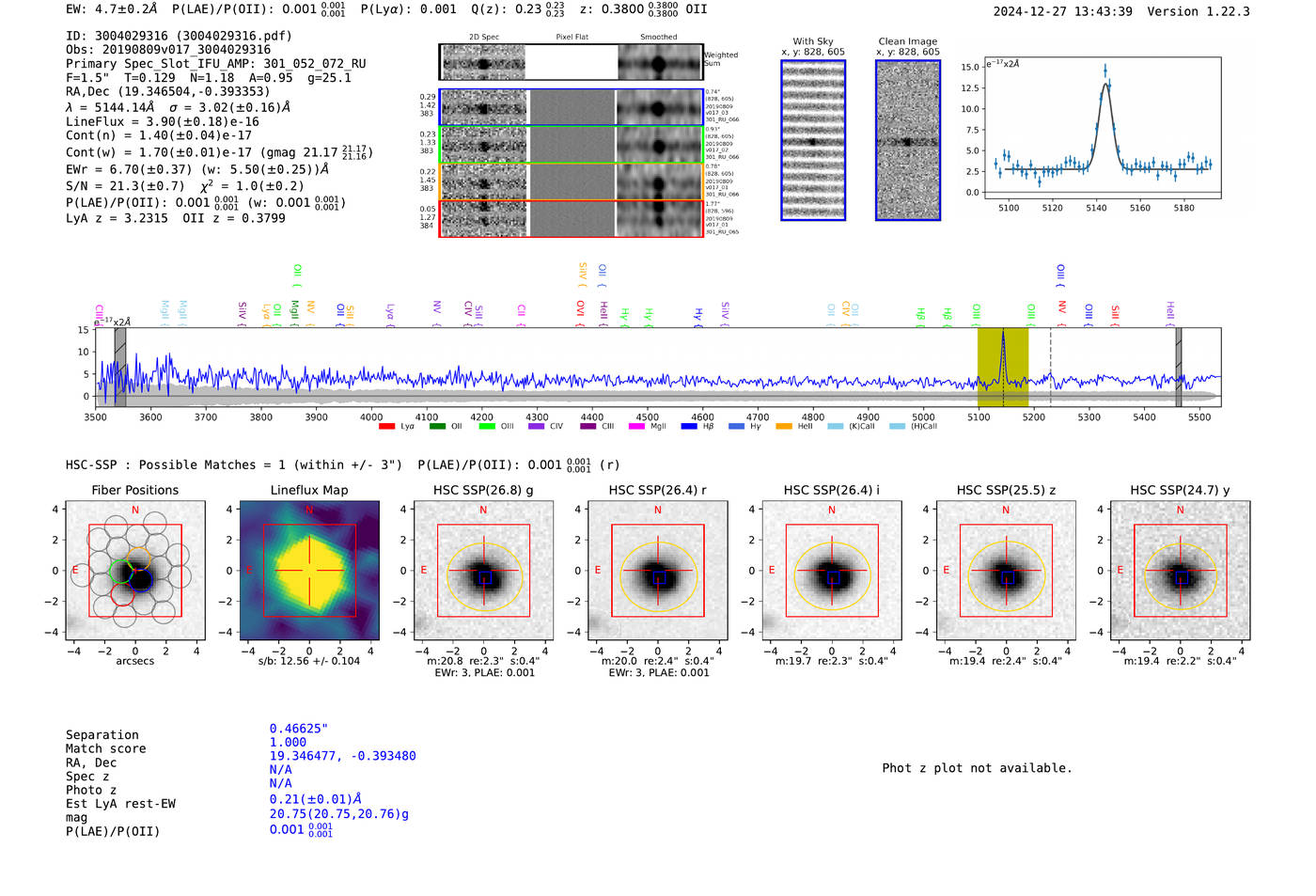The height and width of the screenshot is (896, 1316).
Task: Click the Weighted Sum 2D spectrum row
Action: tap(572, 62)
